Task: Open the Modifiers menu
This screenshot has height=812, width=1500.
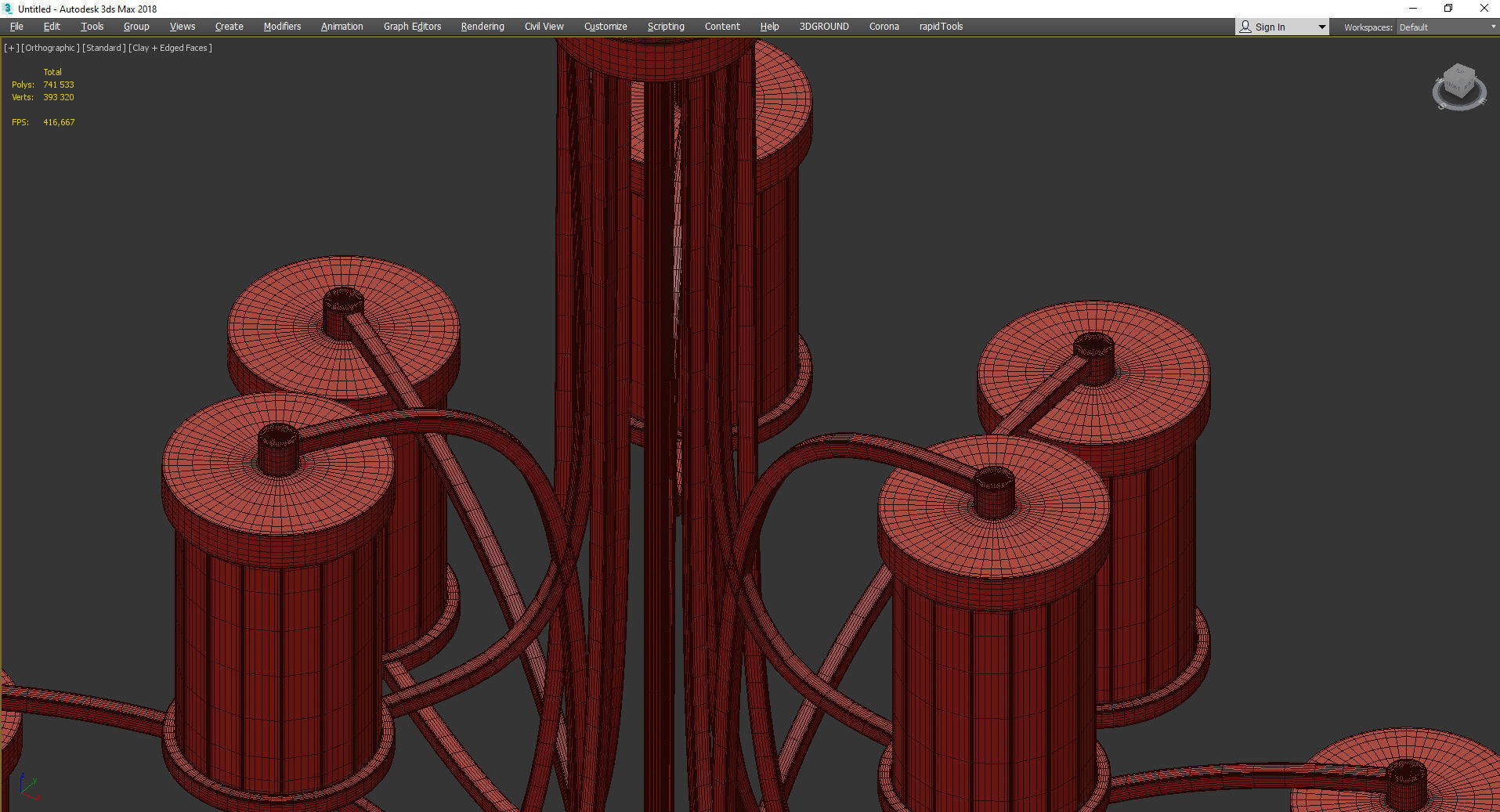Action: tap(282, 27)
